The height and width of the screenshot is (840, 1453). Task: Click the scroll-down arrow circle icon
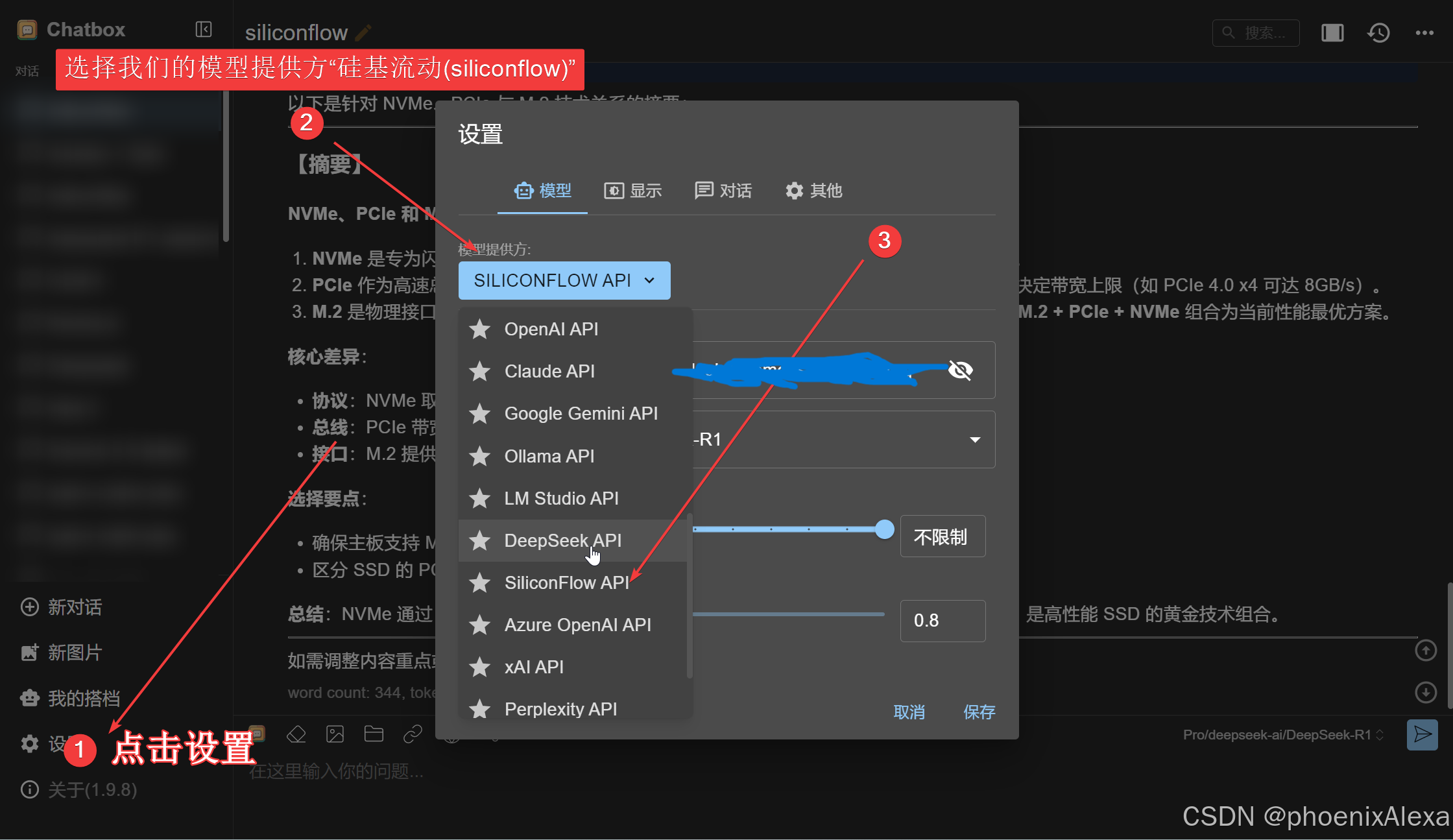[x=1425, y=692]
